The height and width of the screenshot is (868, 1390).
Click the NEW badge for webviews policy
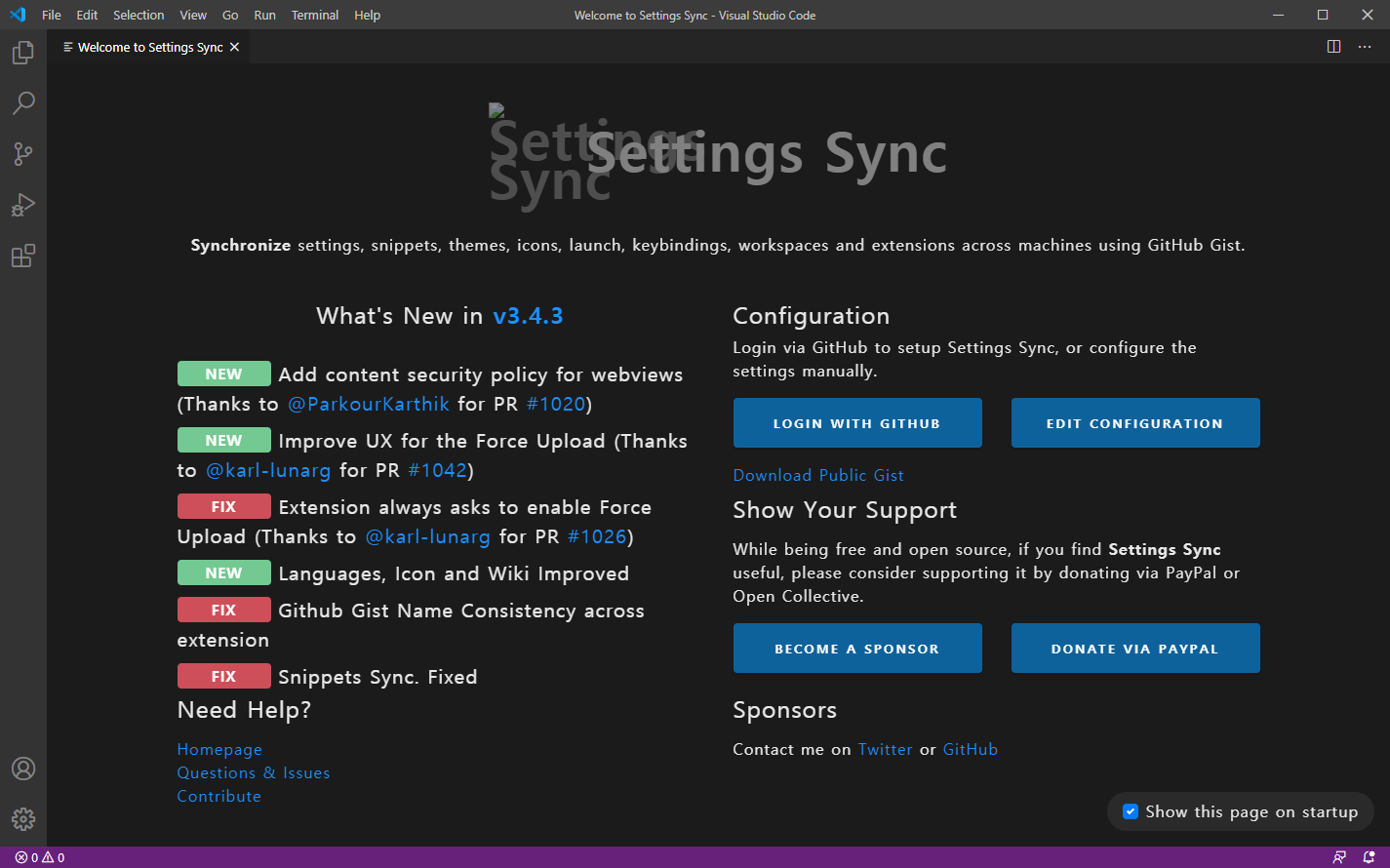click(224, 374)
